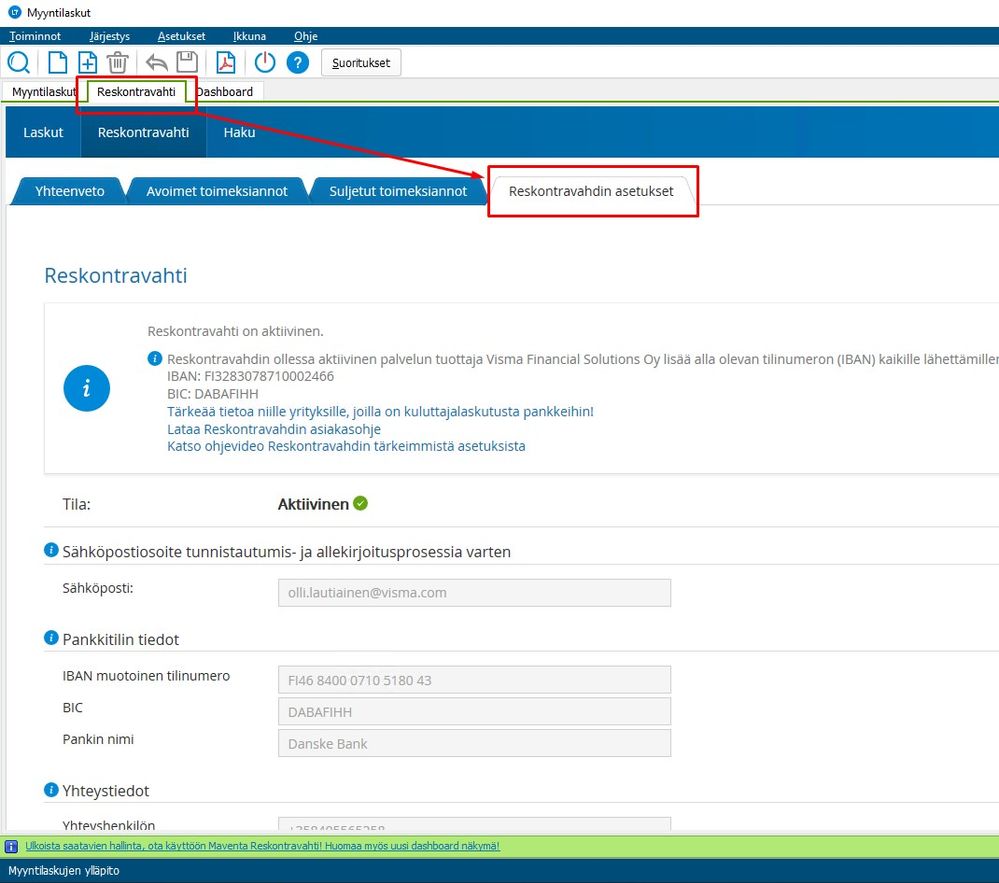Open the Laskut section in blue navigation
The width and height of the screenshot is (999, 883).
click(x=43, y=133)
